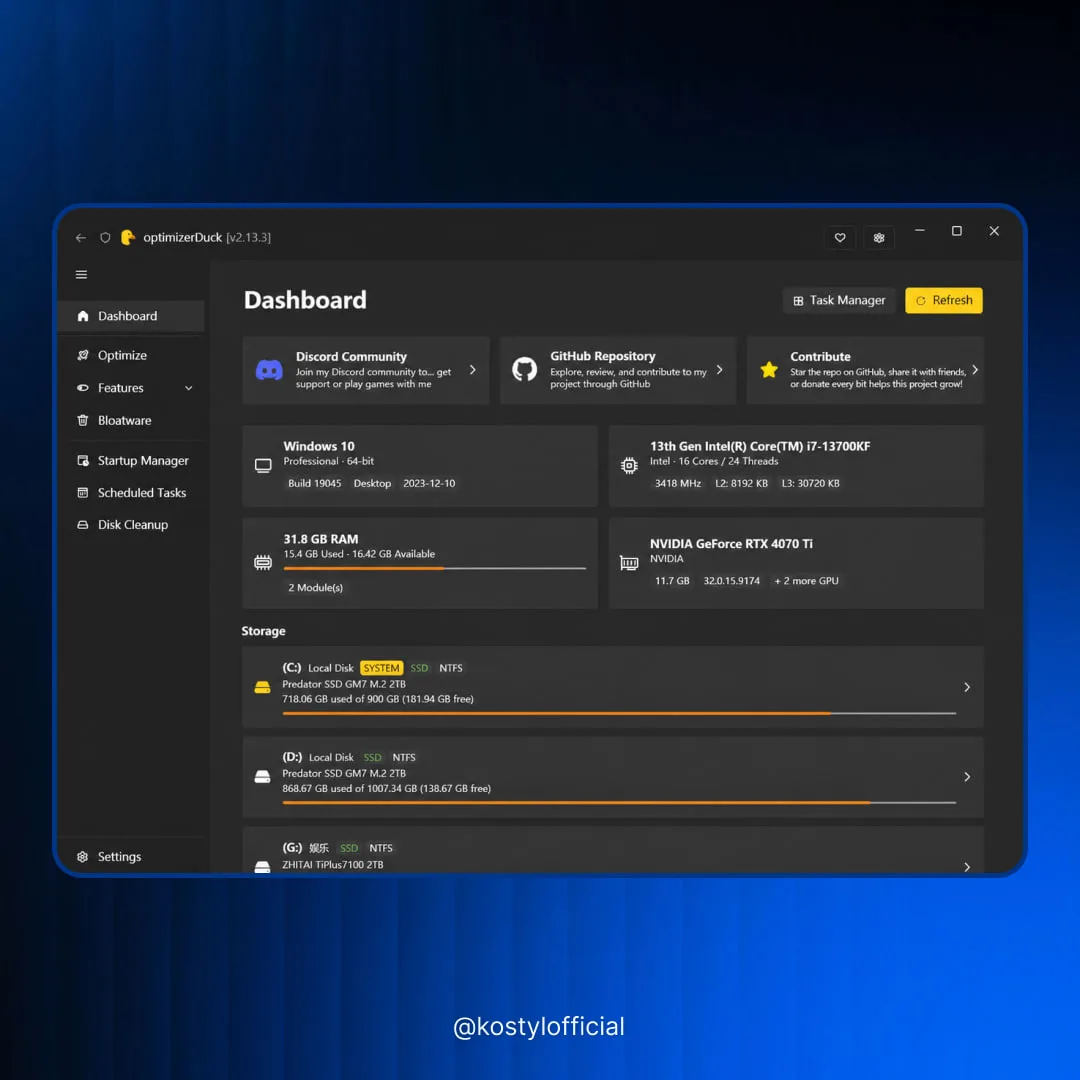Image resolution: width=1080 pixels, height=1080 pixels.
Task: Open Scheduled Tasks
Action: 132,492
